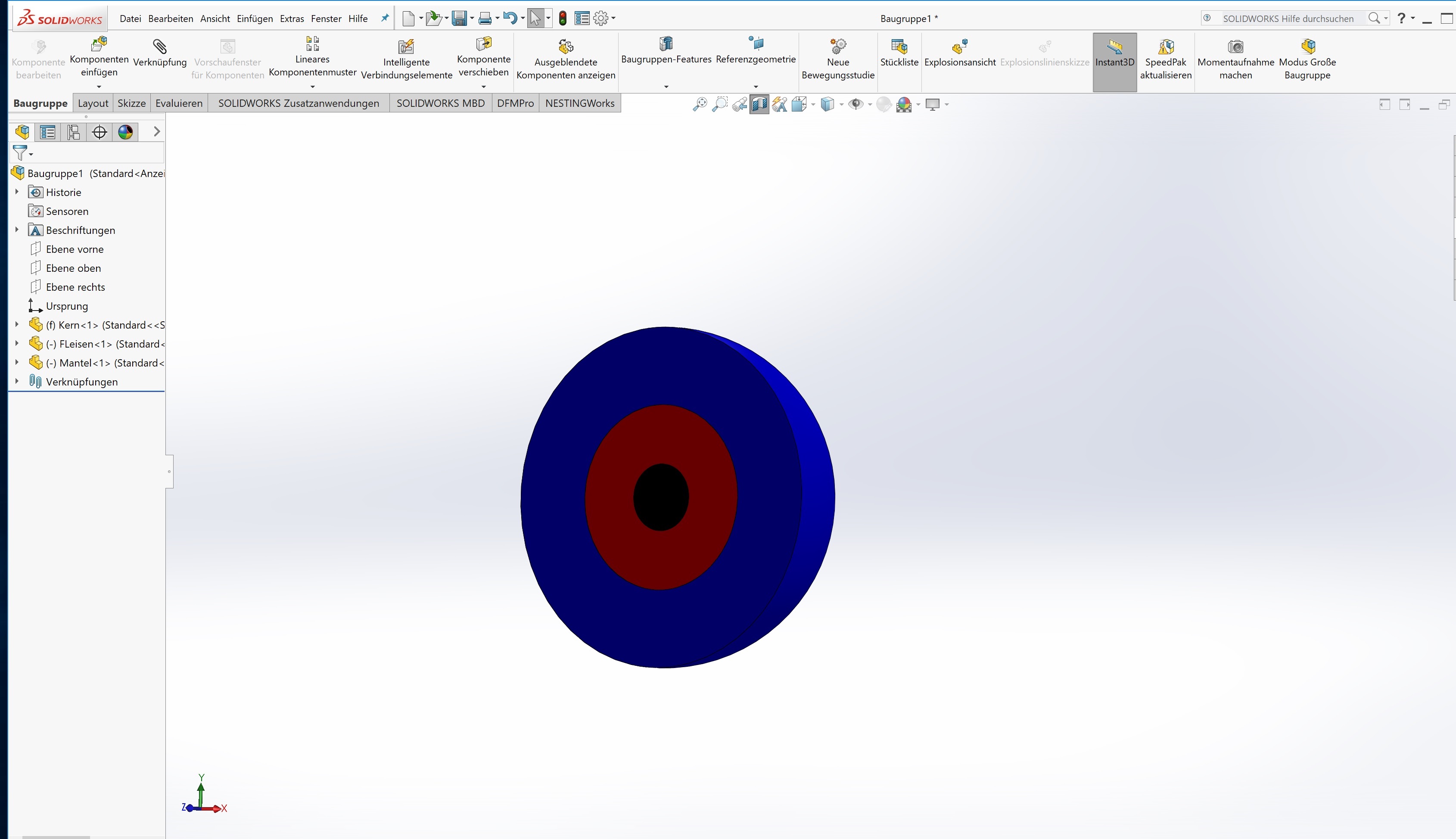
Task: Expand the Kern<1> component node
Action: [x=17, y=324]
